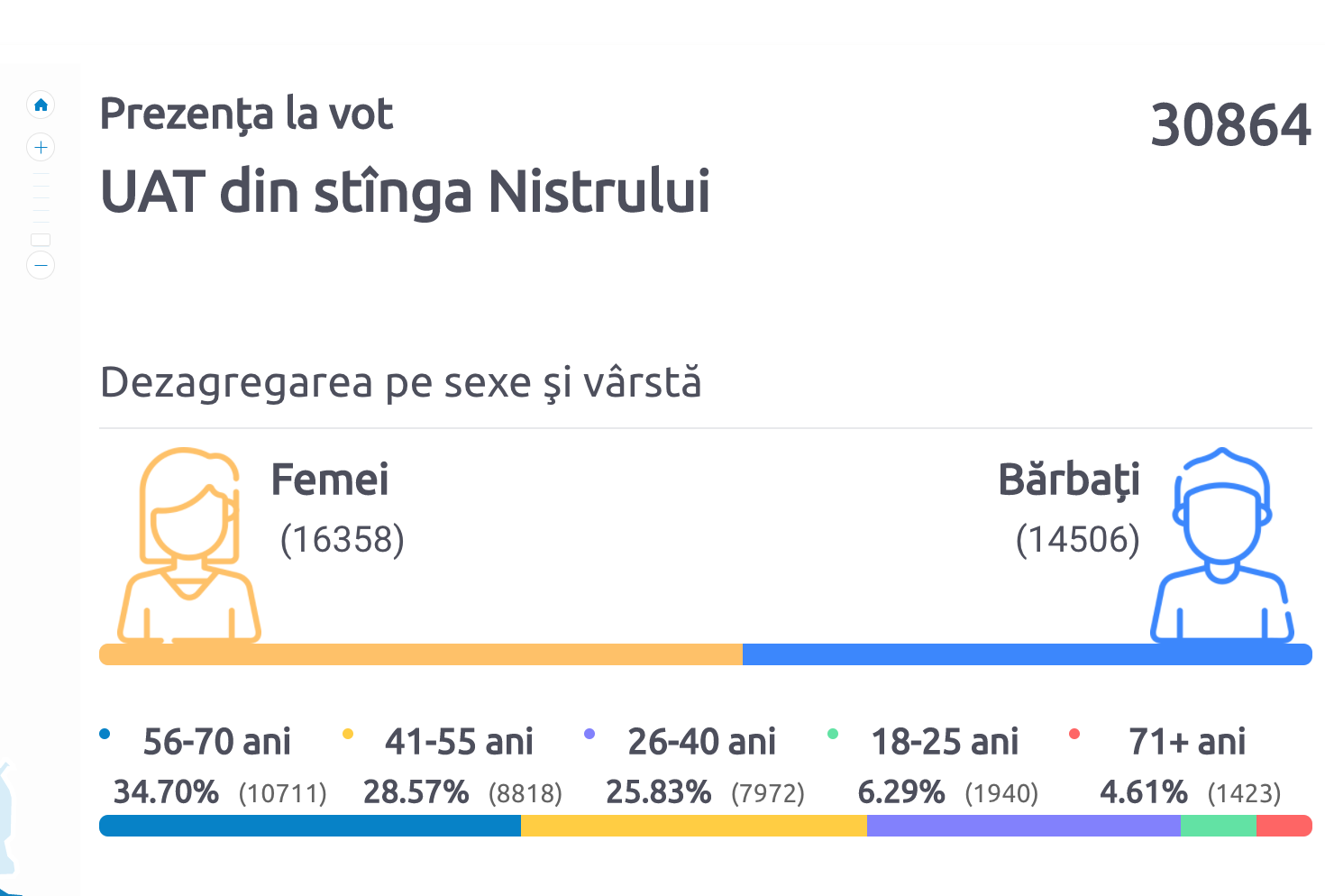
Task: Click the green 18-25 ani legend dot
Action: tap(833, 734)
